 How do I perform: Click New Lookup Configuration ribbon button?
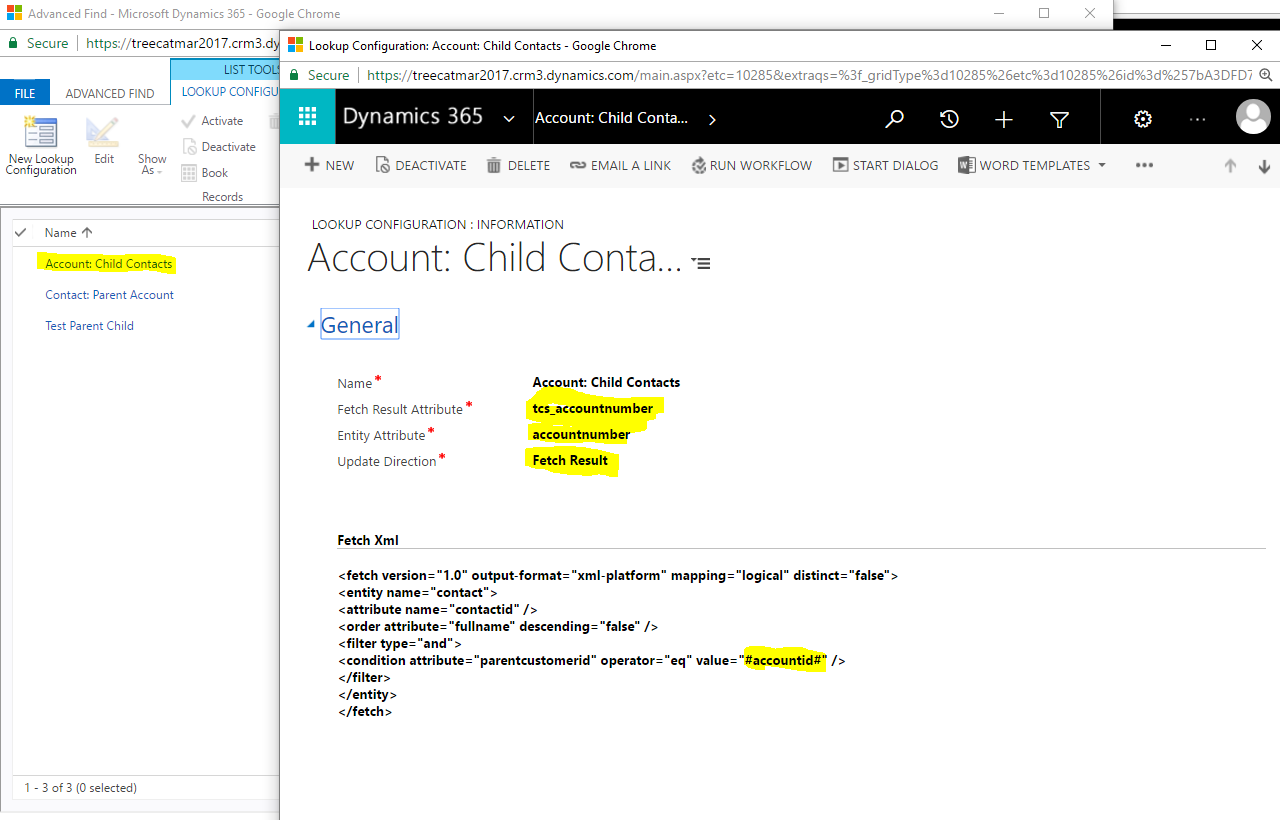41,147
